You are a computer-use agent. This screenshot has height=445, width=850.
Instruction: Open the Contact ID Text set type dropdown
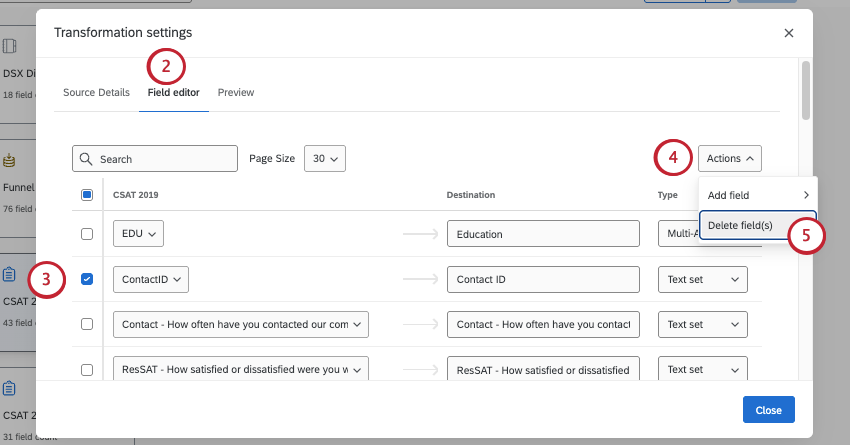point(703,279)
